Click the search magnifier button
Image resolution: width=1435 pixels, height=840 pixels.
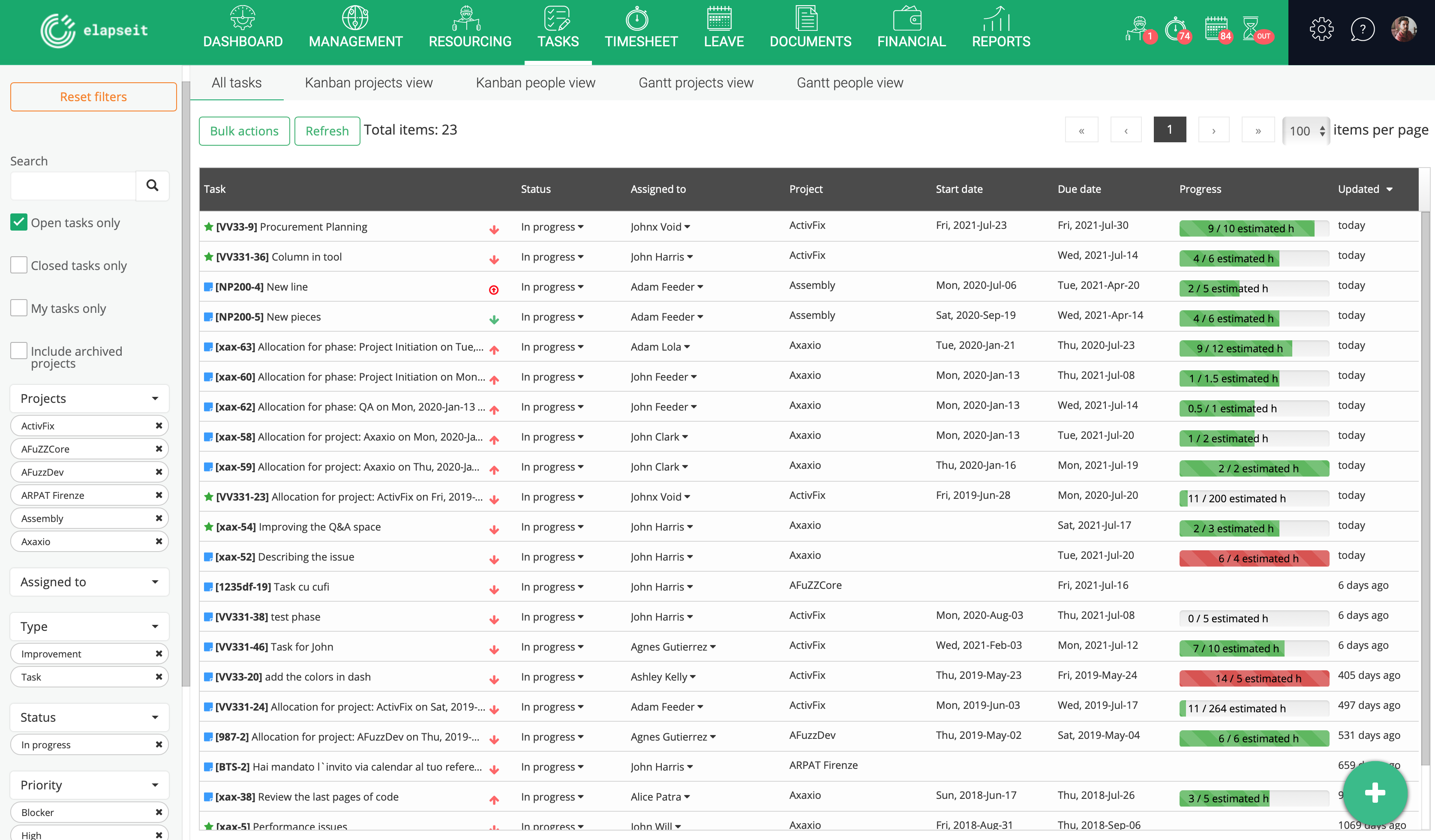click(152, 185)
